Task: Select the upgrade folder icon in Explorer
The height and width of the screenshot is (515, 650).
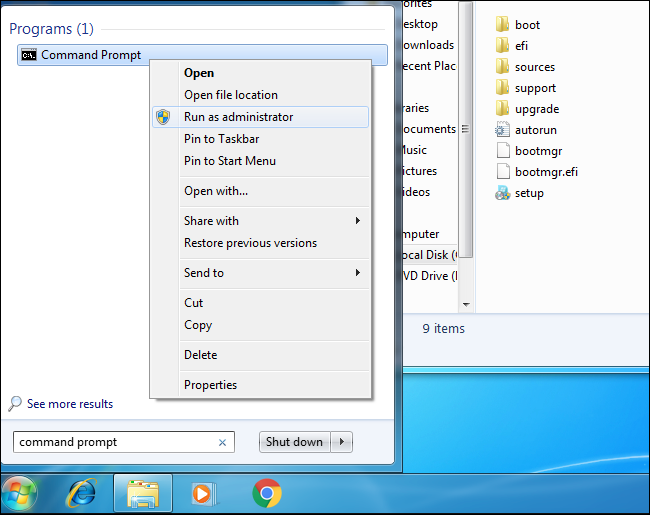Action: point(502,109)
